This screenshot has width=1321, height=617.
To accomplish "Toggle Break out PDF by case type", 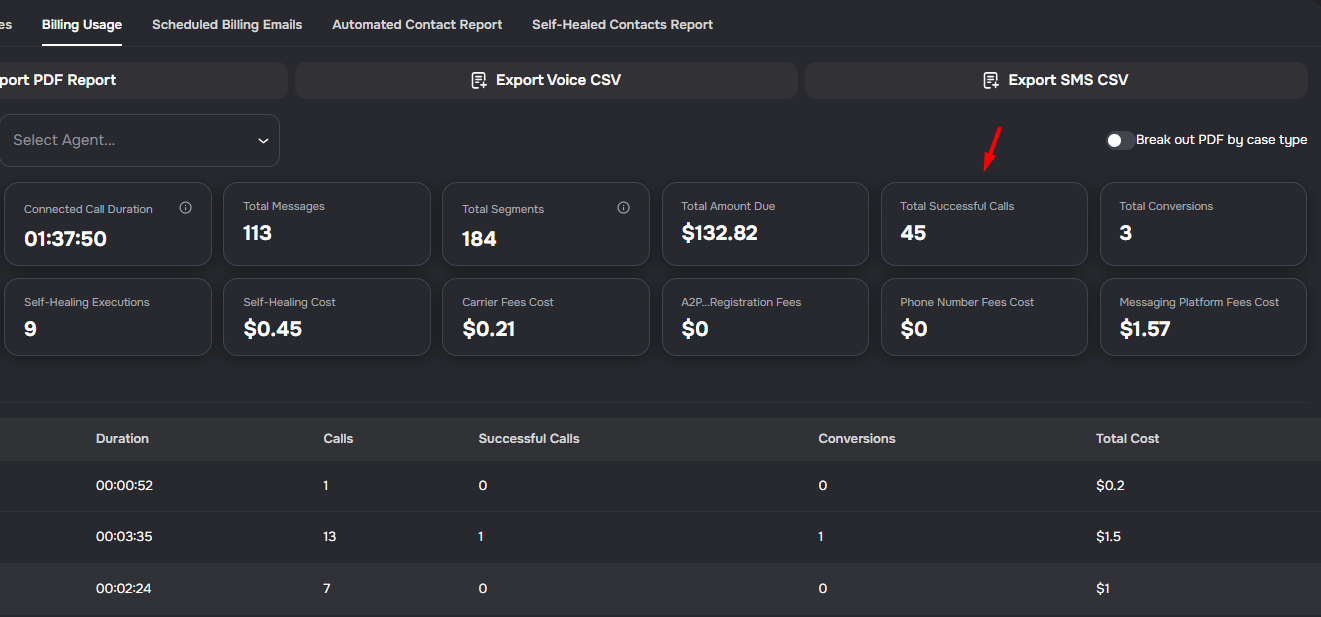I will click(1120, 140).
